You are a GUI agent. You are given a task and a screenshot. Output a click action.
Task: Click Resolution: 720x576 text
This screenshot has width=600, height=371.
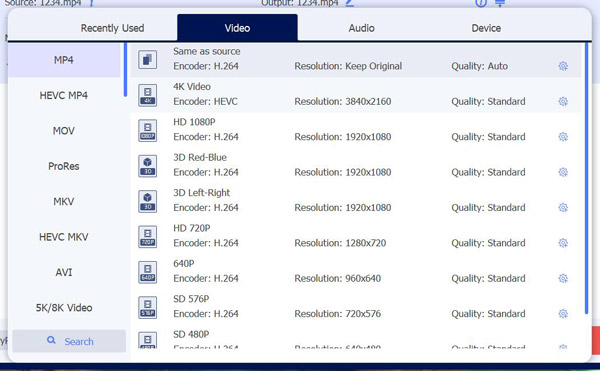pos(338,314)
